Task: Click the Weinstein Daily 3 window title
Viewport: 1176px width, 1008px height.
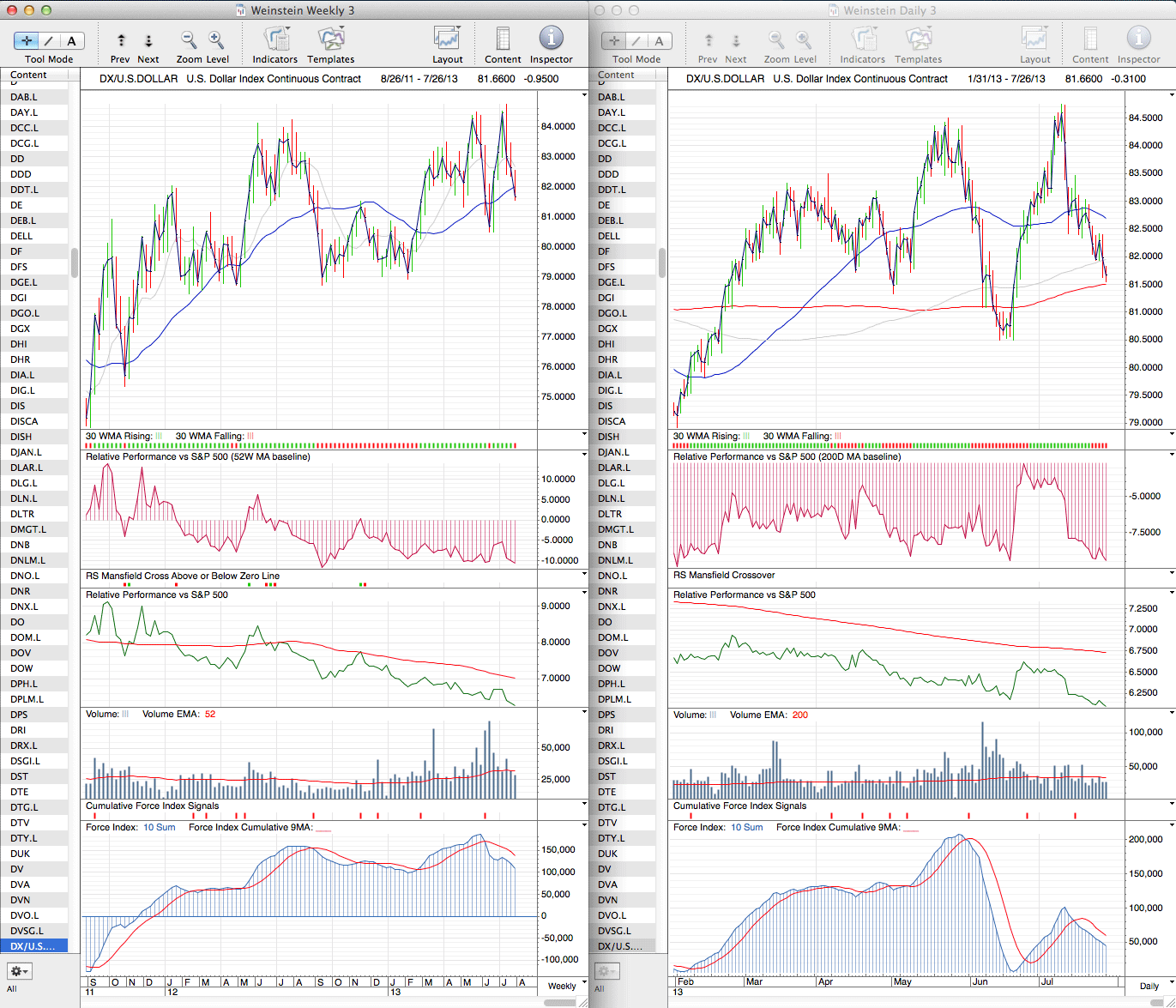Action: [890, 10]
